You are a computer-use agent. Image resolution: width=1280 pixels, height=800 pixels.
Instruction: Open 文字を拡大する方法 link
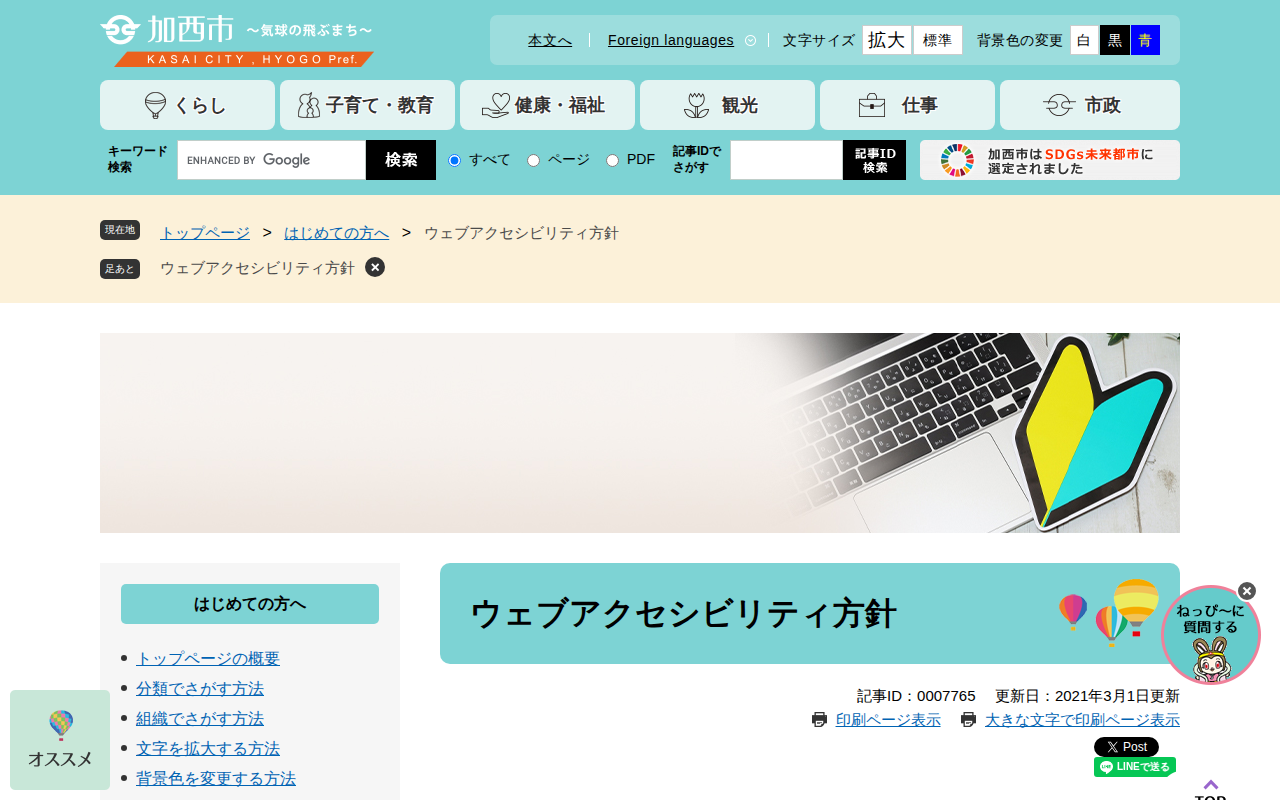pos(208,749)
